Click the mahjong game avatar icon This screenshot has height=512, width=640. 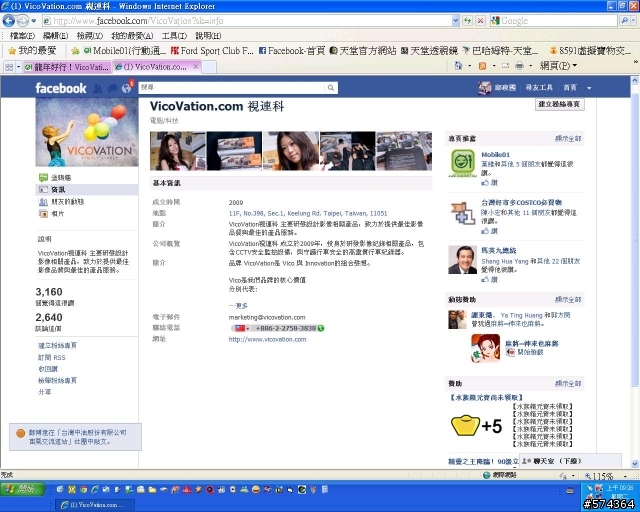pos(485,348)
